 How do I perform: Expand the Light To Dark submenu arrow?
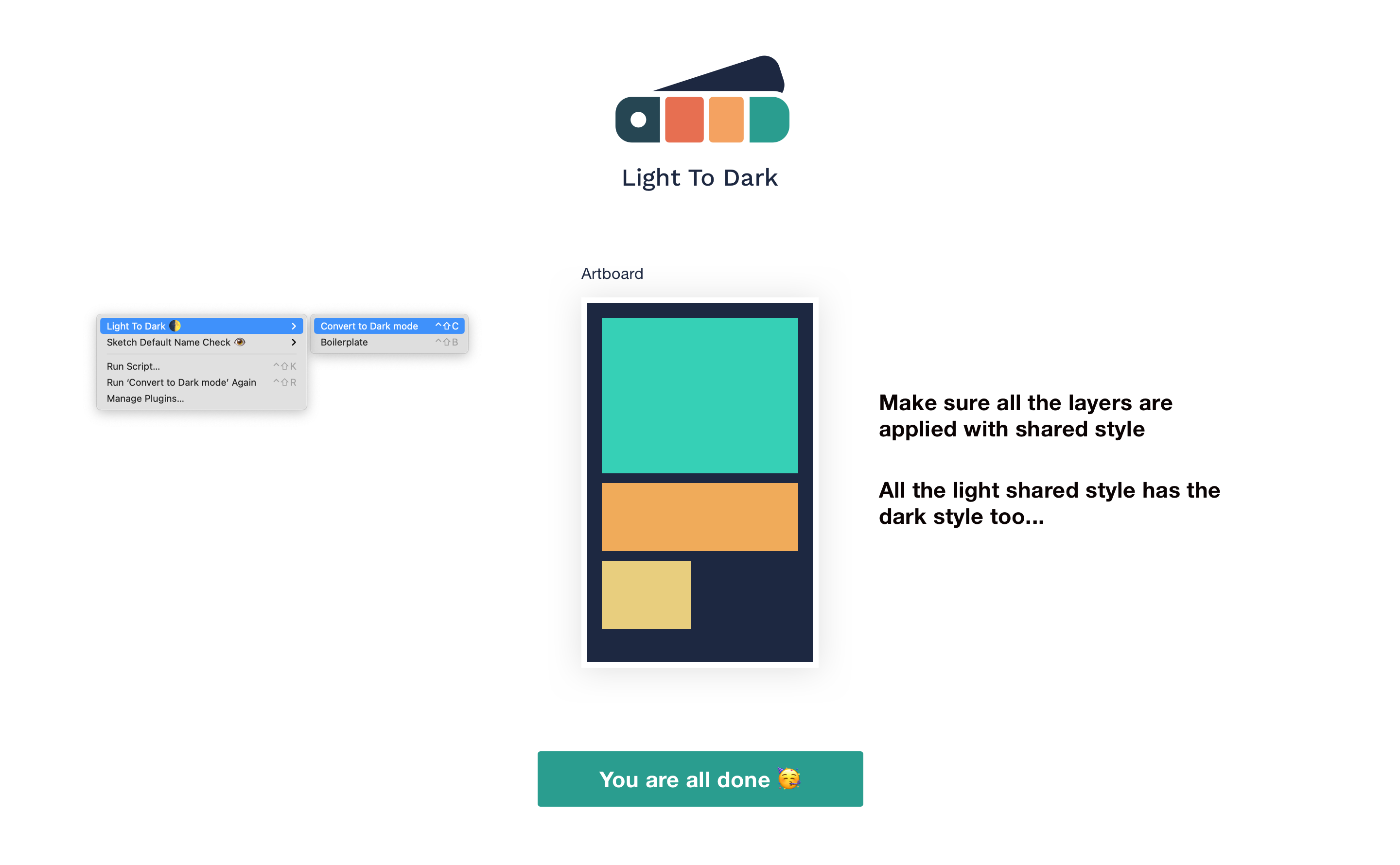[294, 326]
